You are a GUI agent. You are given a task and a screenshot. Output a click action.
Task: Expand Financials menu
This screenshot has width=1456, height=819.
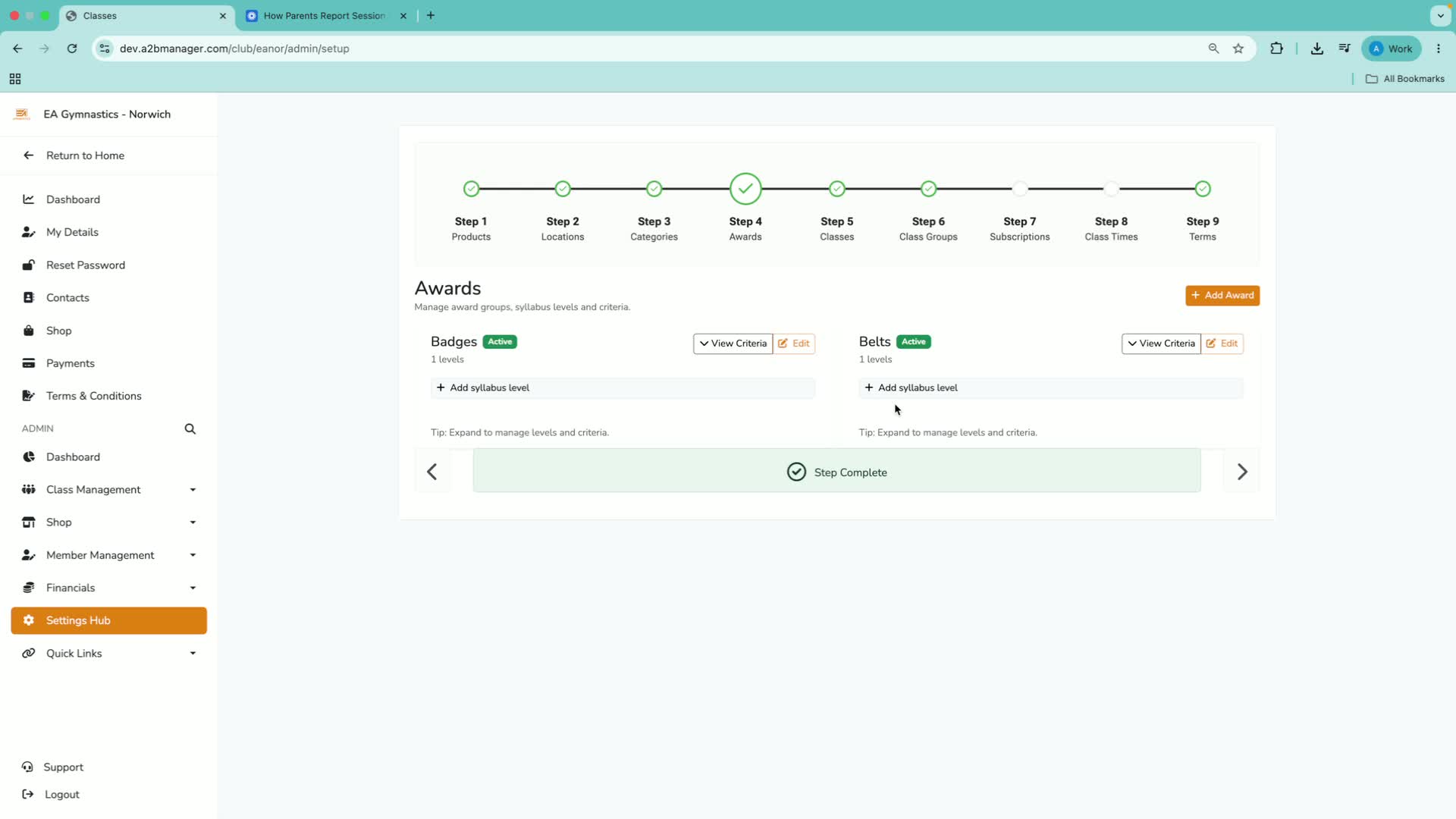pyautogui.click(x=108, y=588)
